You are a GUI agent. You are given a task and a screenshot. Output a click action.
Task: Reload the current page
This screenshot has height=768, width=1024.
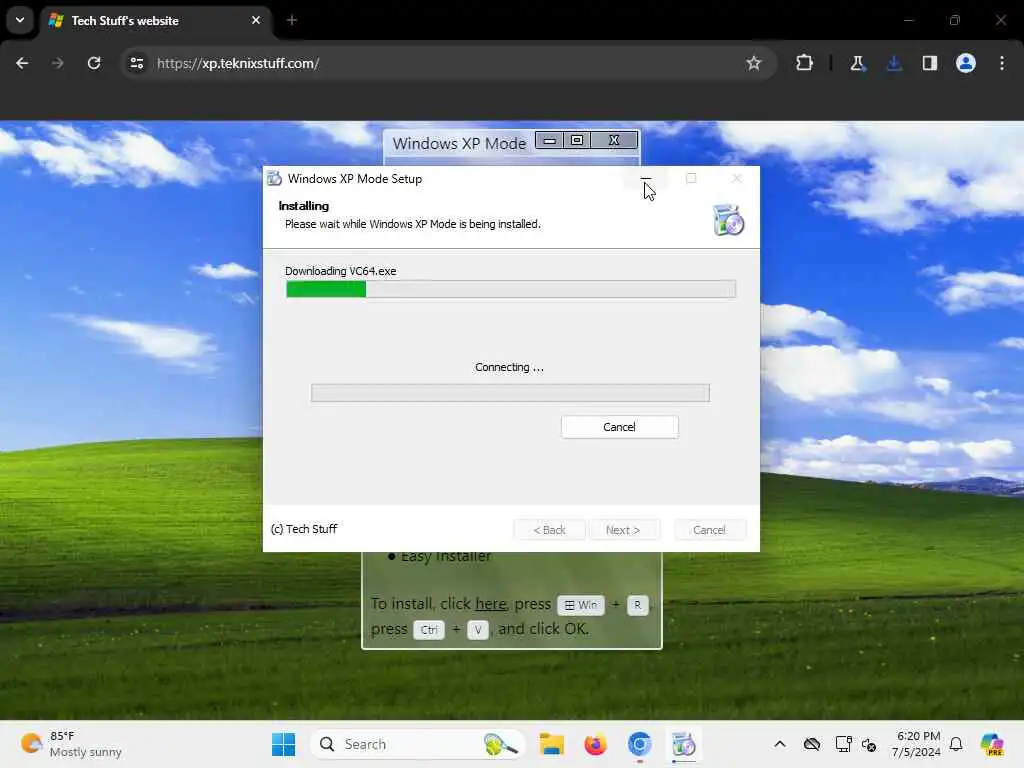tap(94, 63)
